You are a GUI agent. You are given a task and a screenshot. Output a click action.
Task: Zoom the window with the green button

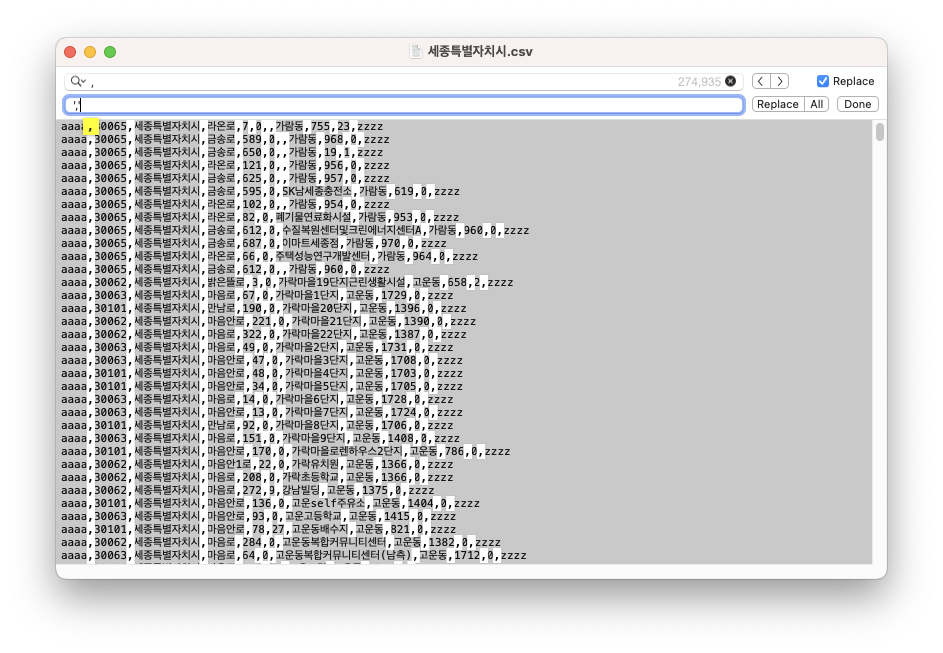point(110,52)
